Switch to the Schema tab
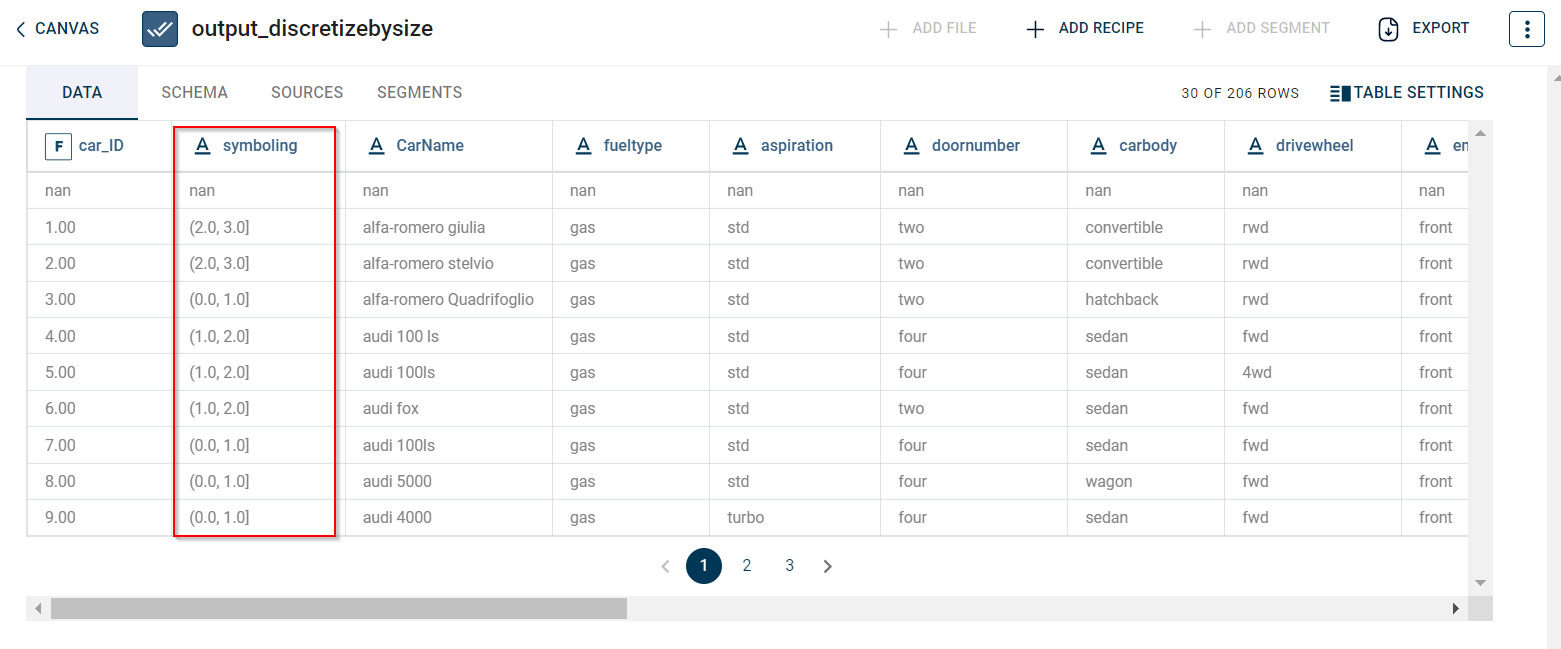 pos(194,92)
